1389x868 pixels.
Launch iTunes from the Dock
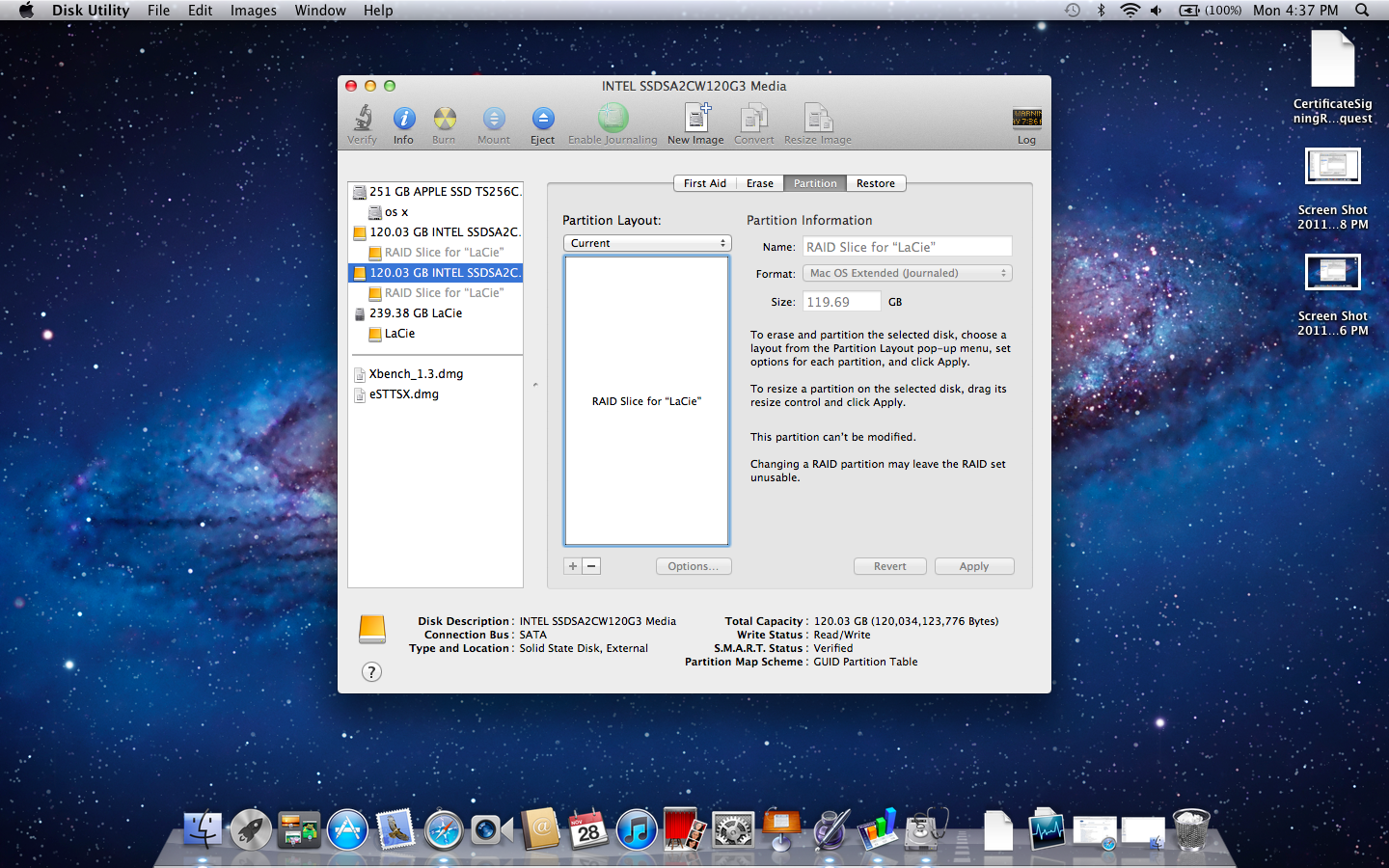(x=637, y=828)
